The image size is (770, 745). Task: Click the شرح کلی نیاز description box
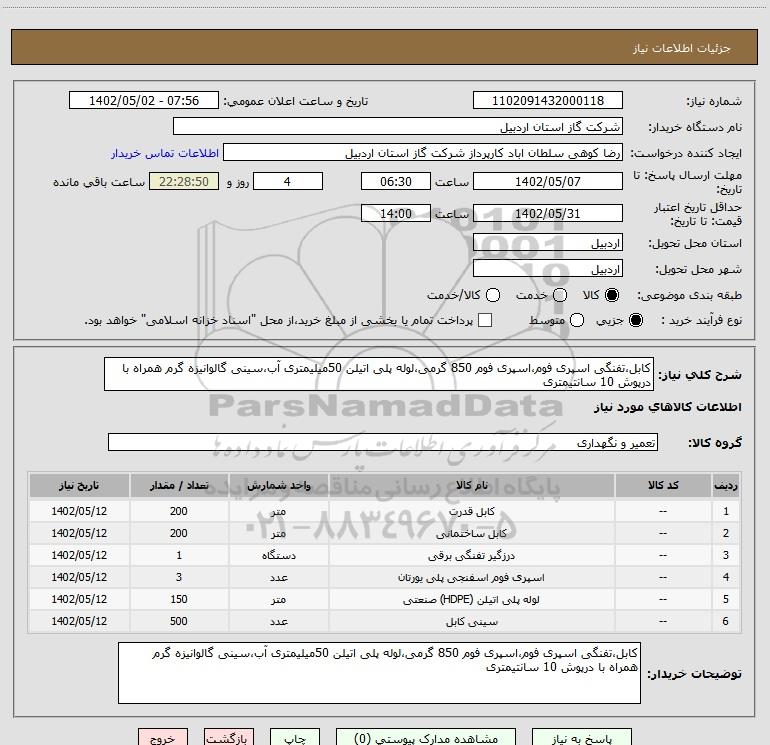point(379,374)
